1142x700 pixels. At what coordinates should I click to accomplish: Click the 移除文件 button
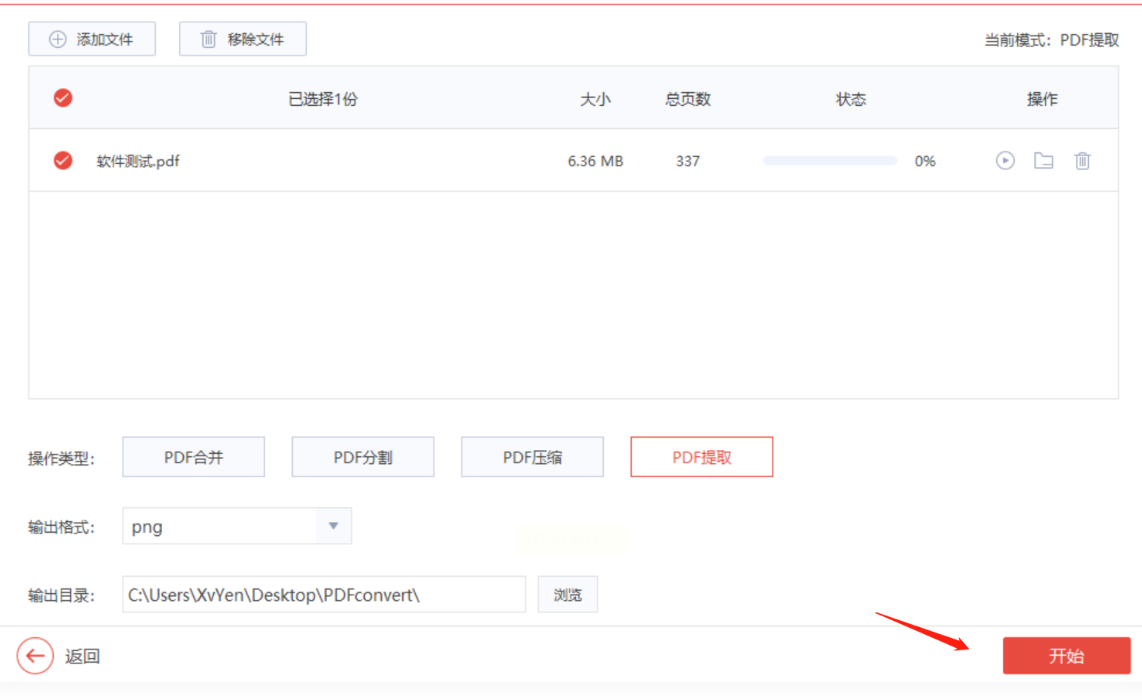click(x=243, y=39)
